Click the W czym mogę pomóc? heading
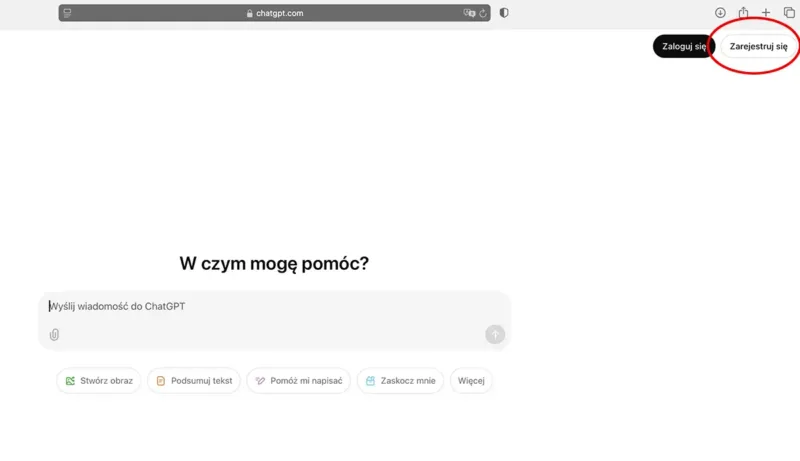 pos(274,264)
